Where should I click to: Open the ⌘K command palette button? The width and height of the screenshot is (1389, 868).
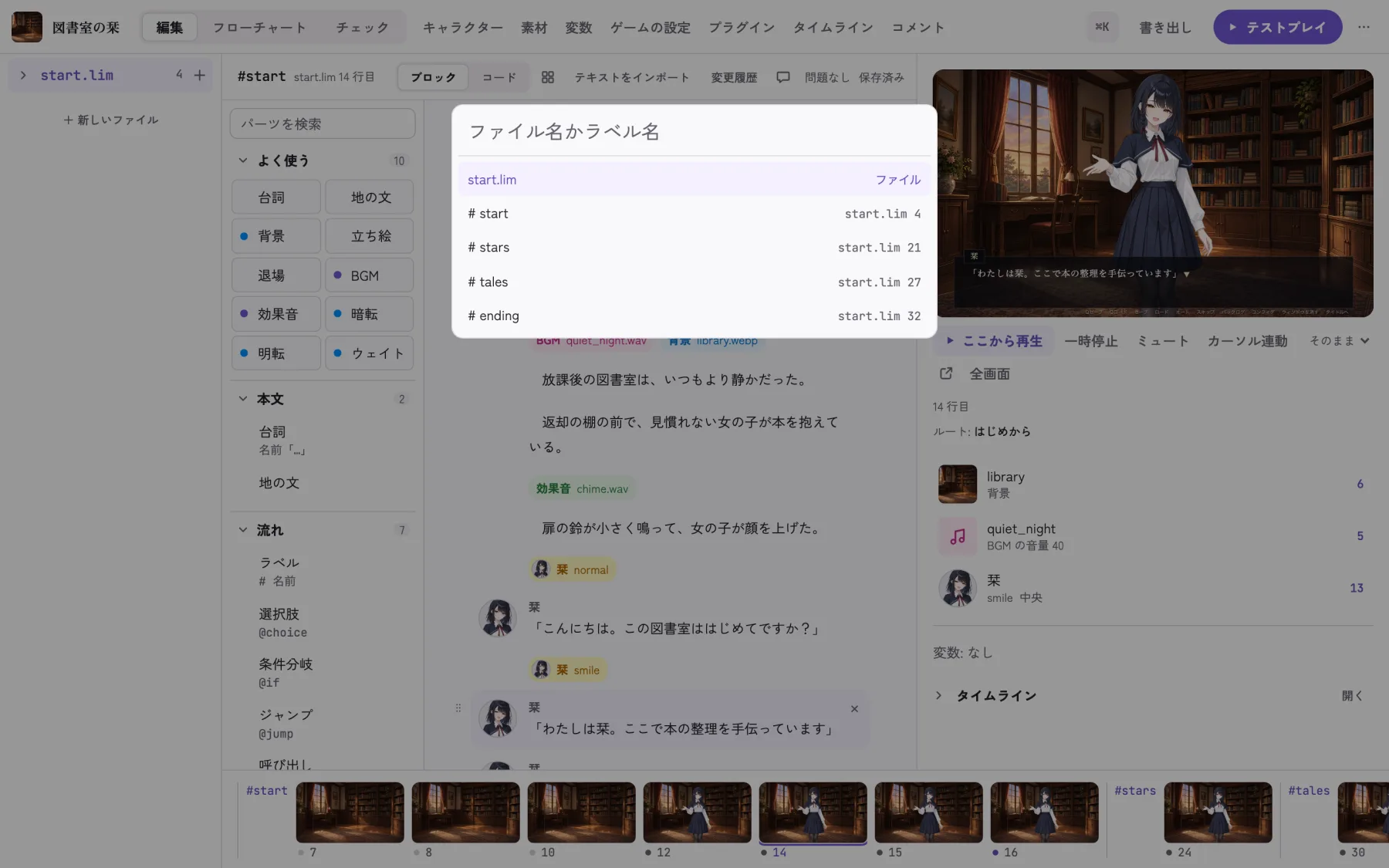(1102, 27)
